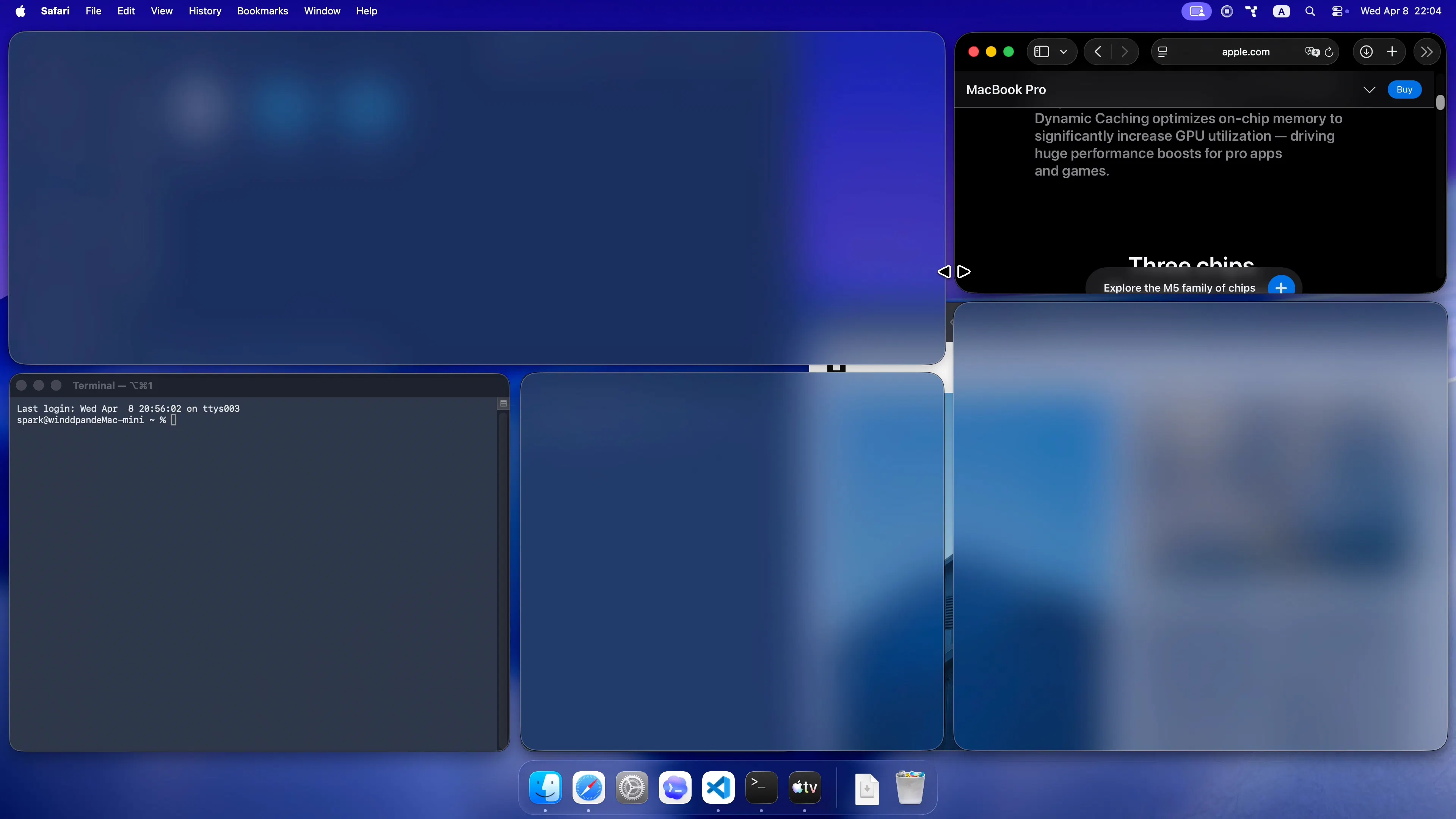Switch input source via the A icon
Image resolution: width=1456 pixels, height=819 pixels.
tap(1281, 11)
